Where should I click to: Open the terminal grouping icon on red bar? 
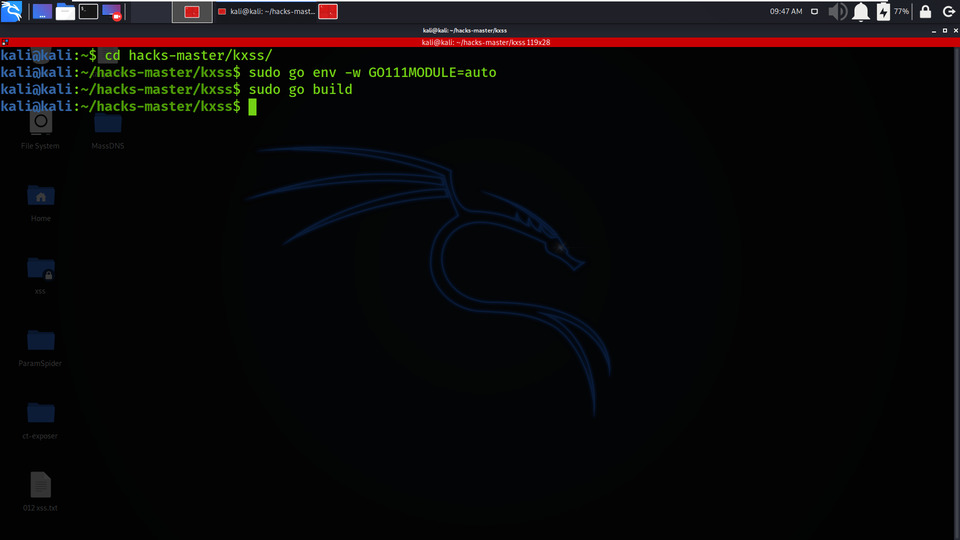(x=5, y=42)
